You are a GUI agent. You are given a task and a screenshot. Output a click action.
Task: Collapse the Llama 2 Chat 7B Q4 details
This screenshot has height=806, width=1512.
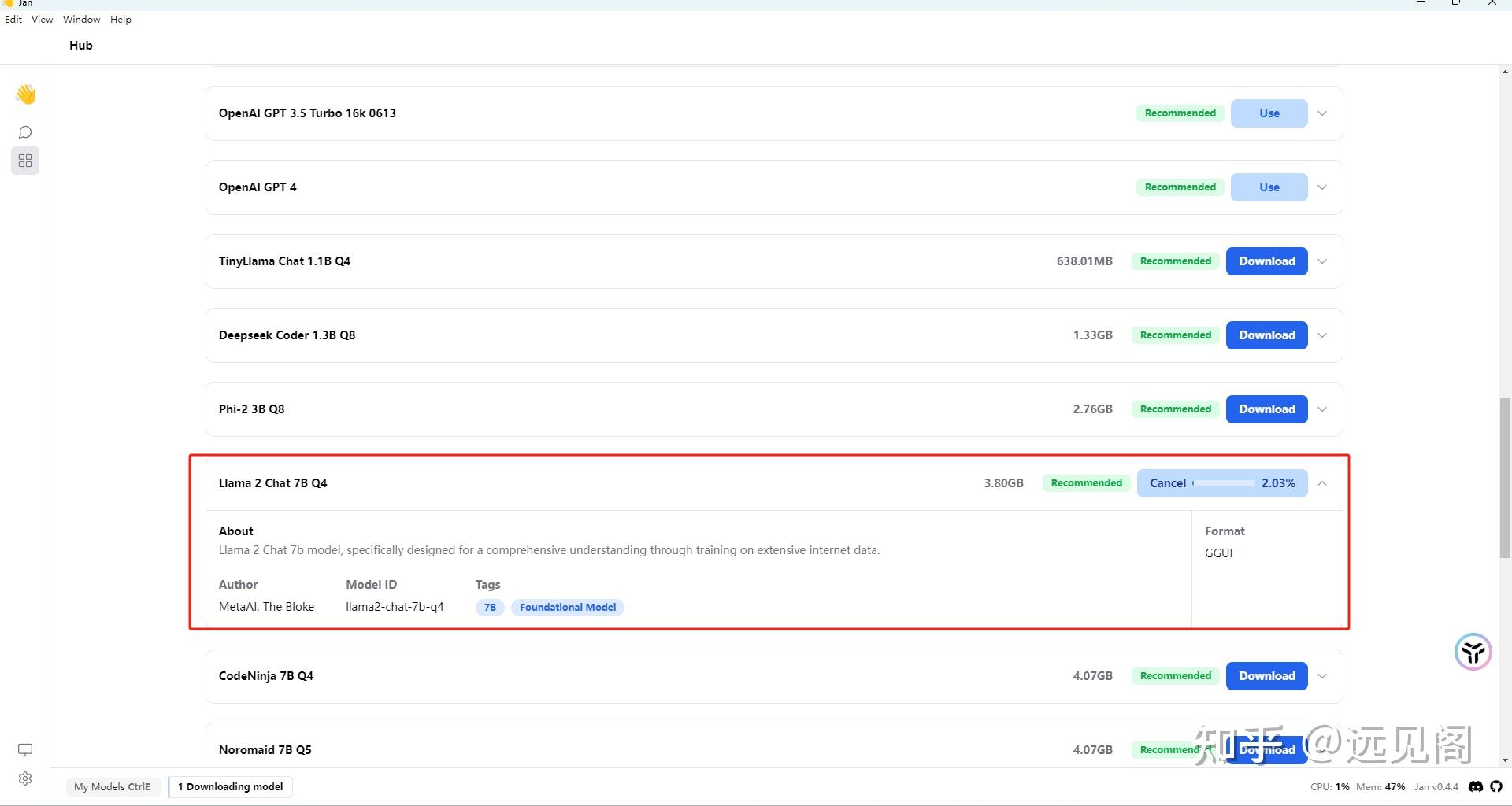pos(1322,483)
